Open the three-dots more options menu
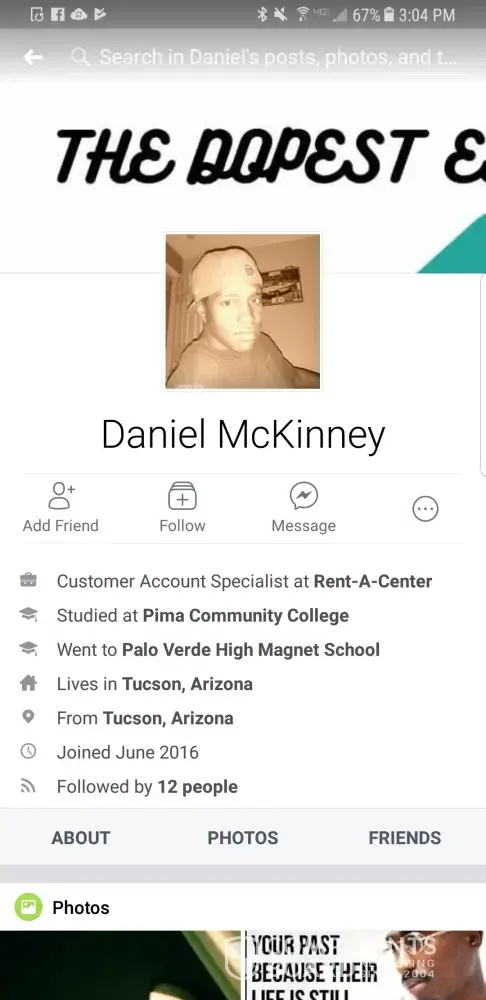Screen dimensions: 486x1000 pyautogui.click(x=425, y=509)
